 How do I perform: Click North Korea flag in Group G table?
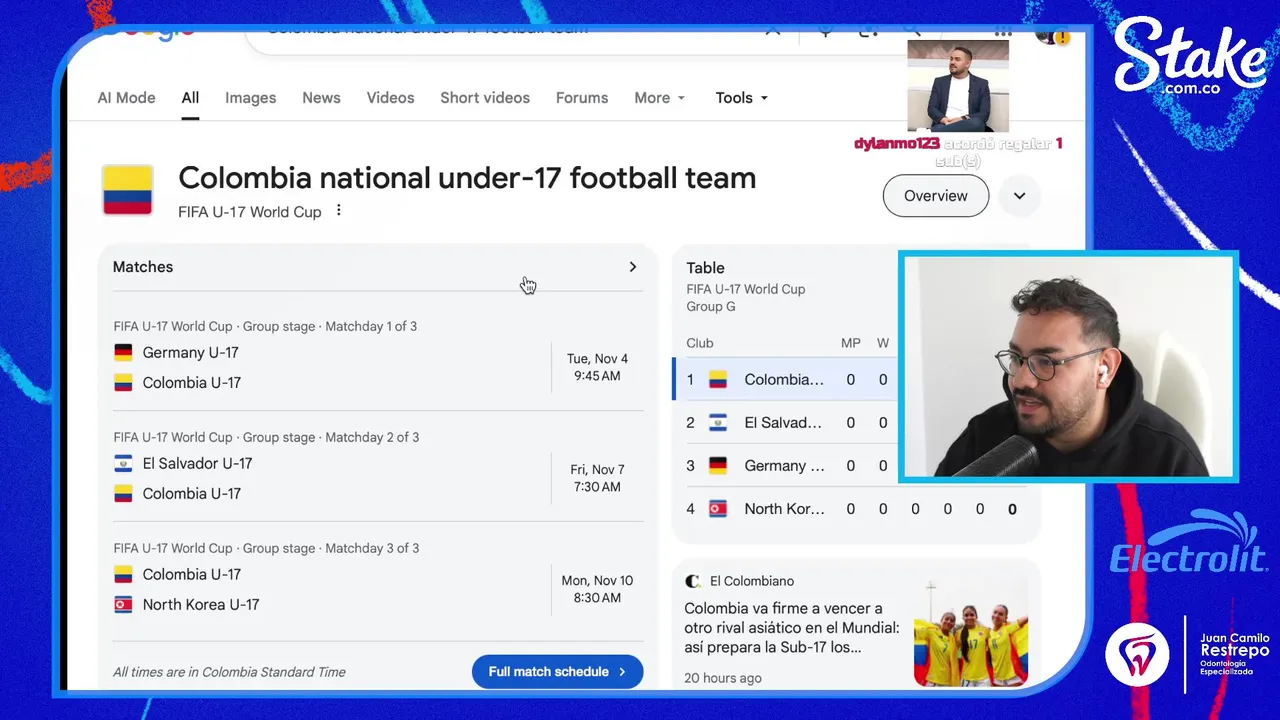pos(718,509)
